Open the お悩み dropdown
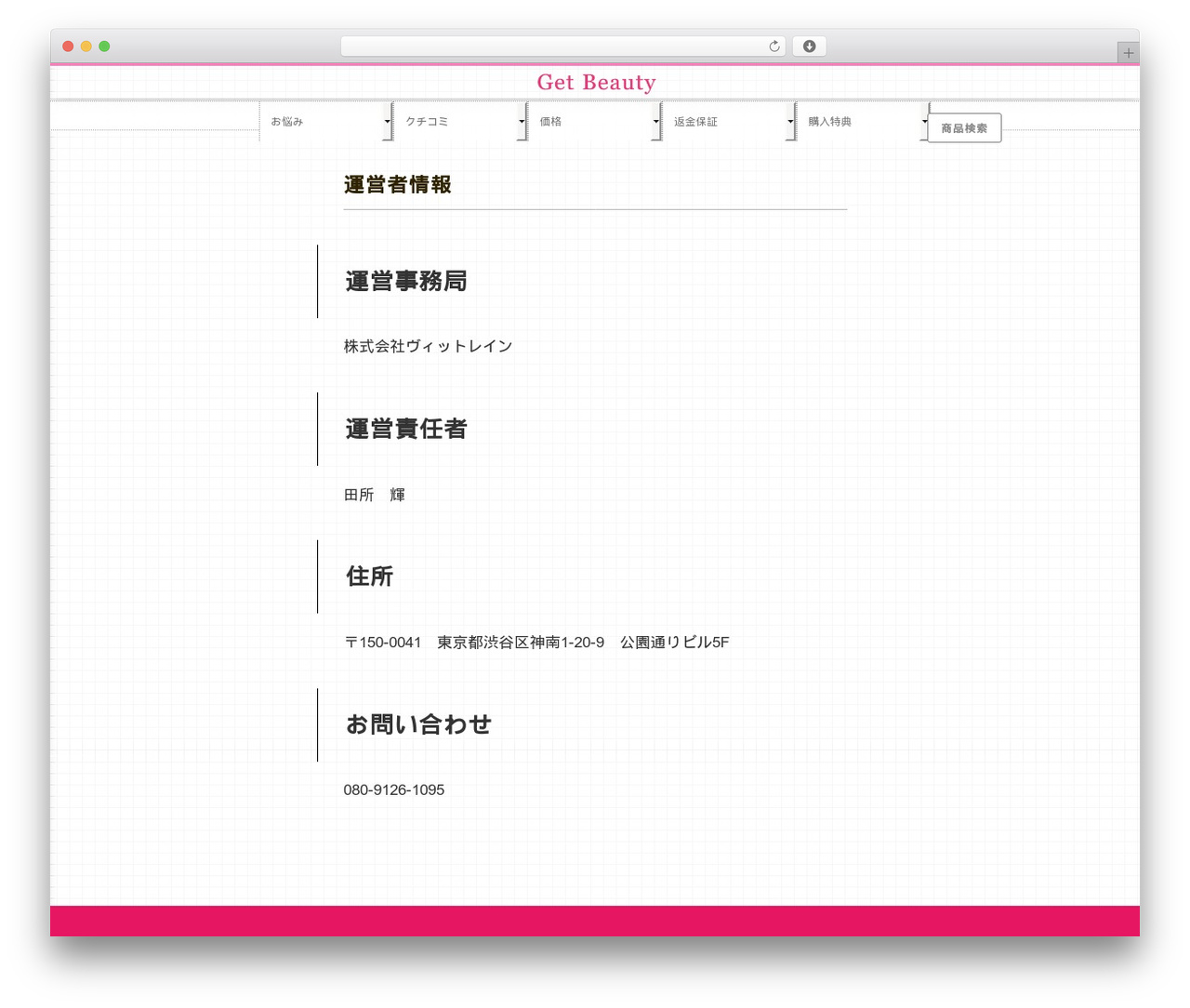This screenshot has width=1190, height=1008. (x=326, y=122)
